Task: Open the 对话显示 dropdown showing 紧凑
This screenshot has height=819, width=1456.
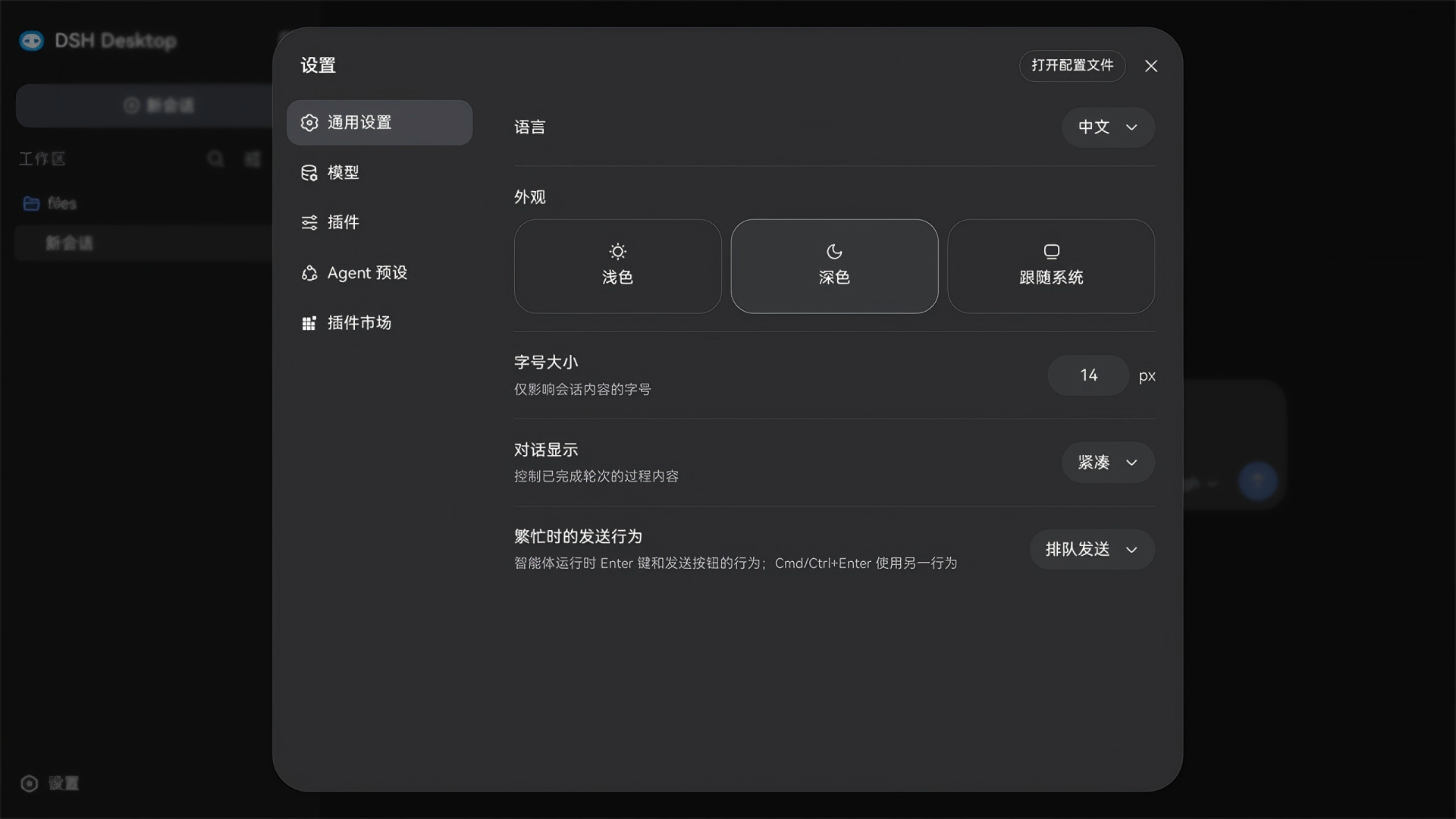Action: click(1108, 463)
